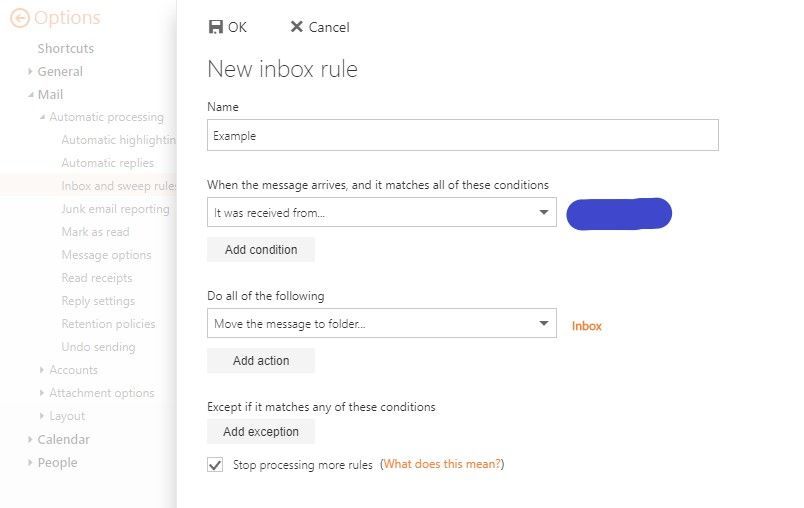This screenshot has width=804, height=508.
Task: Select Automatic replies in sidebar
Action: [x=108, y=163]
